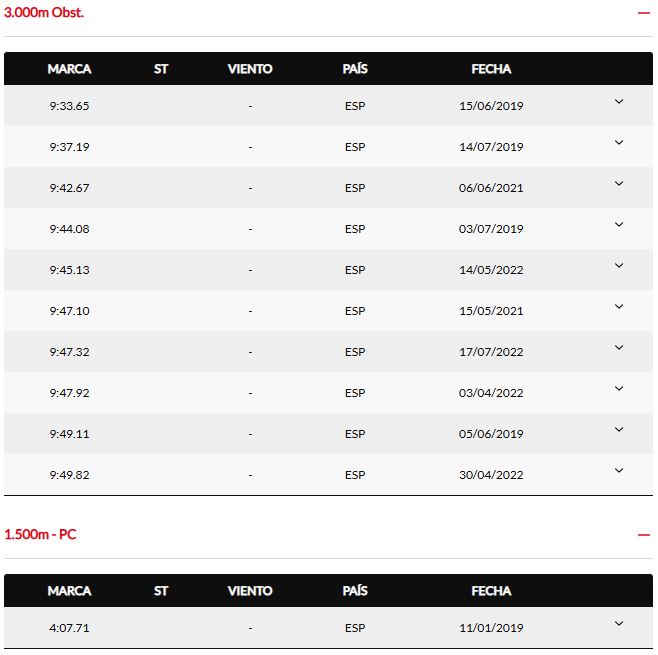
Task: Expand the 9:47.92 result row
Action: pyautogui.click(x=619, y=389)
